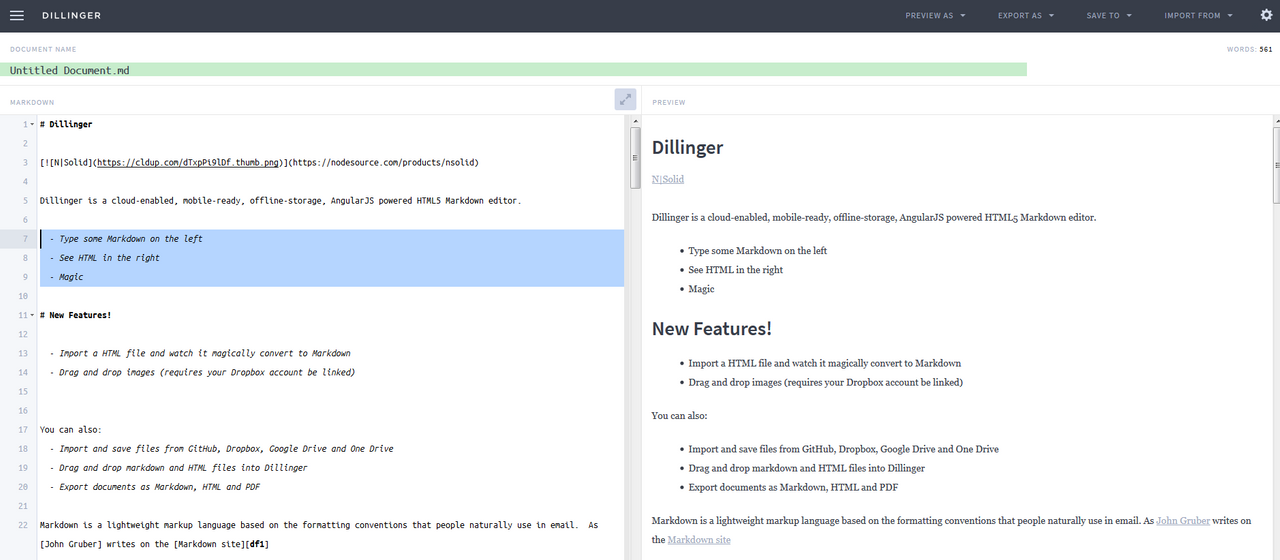
Task: Click 'Drag and drop images' editor line
Action: [x=202, y=372]
